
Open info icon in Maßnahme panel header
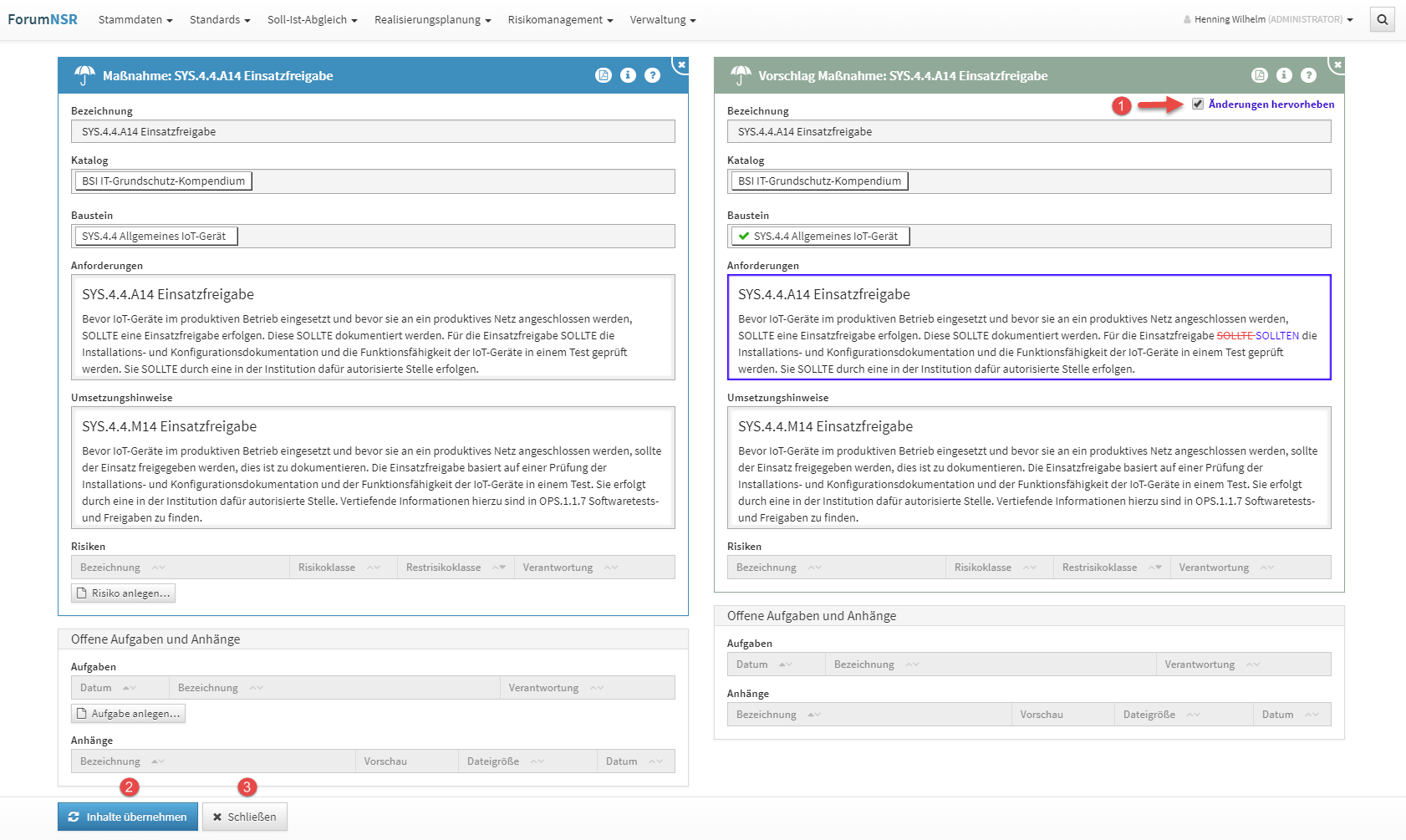628,75
